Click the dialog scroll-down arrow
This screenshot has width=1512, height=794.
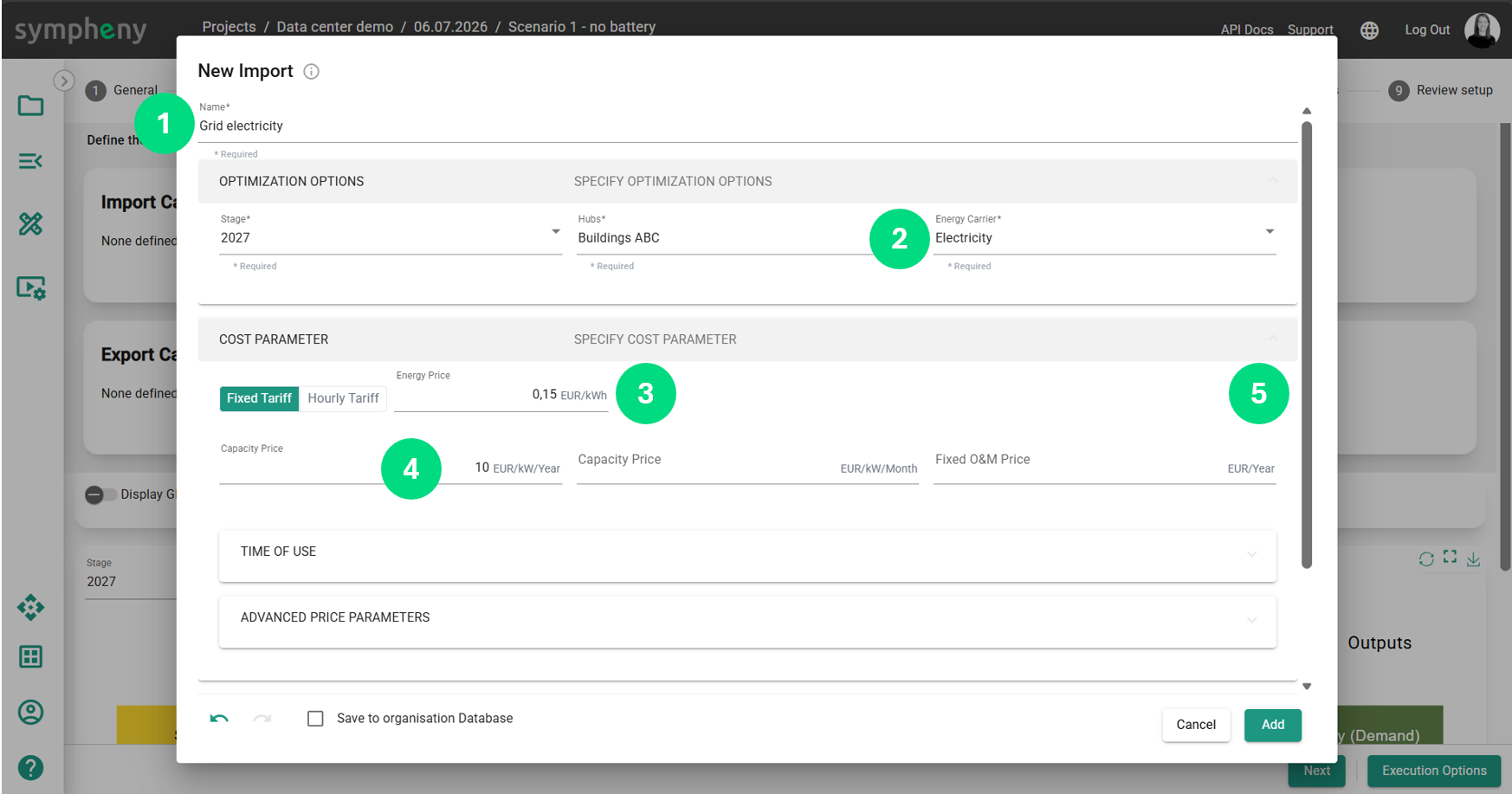(x=1306, y=687)
